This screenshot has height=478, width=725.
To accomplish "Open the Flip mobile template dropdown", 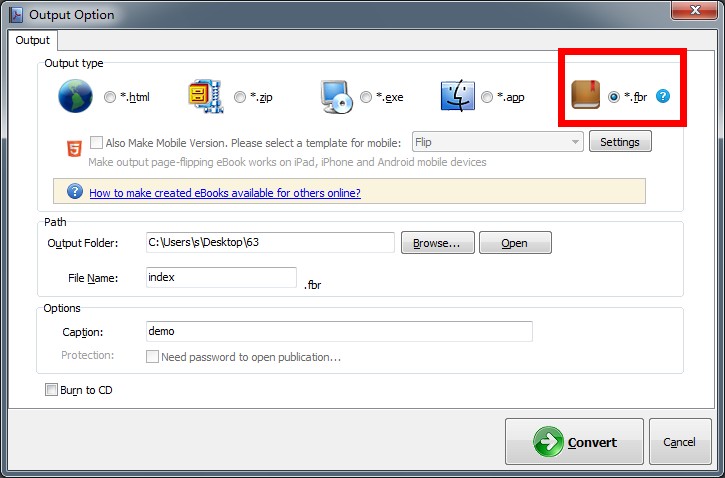I will pos(498,142).
